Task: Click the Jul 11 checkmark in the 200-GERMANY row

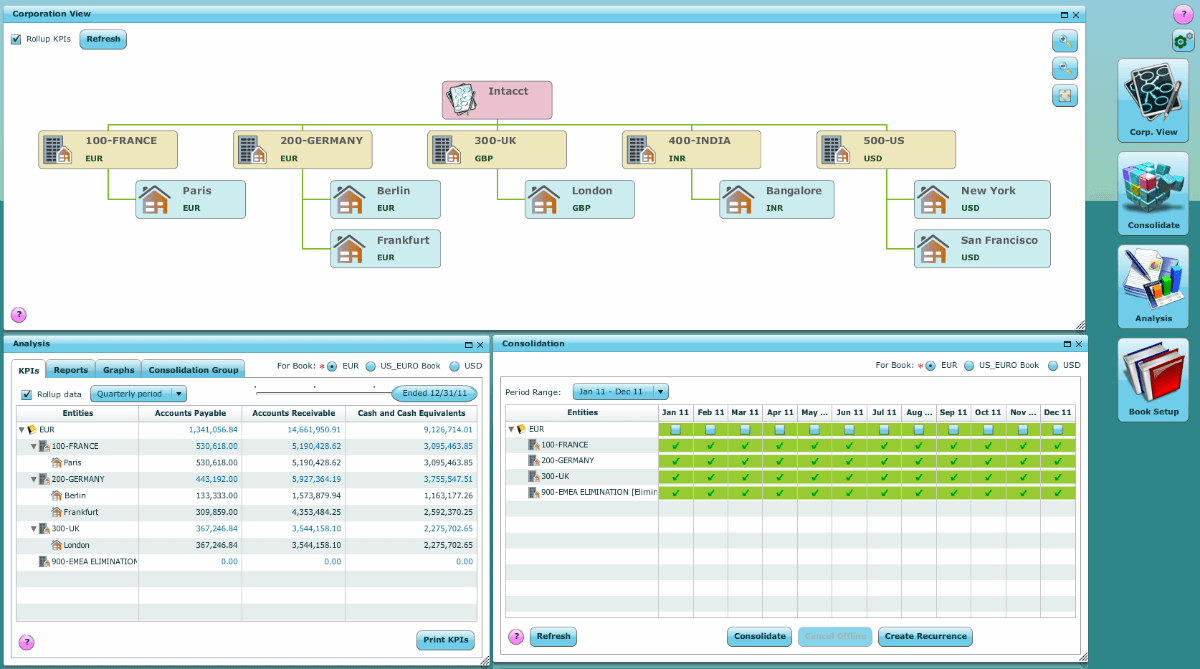Action: [x=884, y=461]
